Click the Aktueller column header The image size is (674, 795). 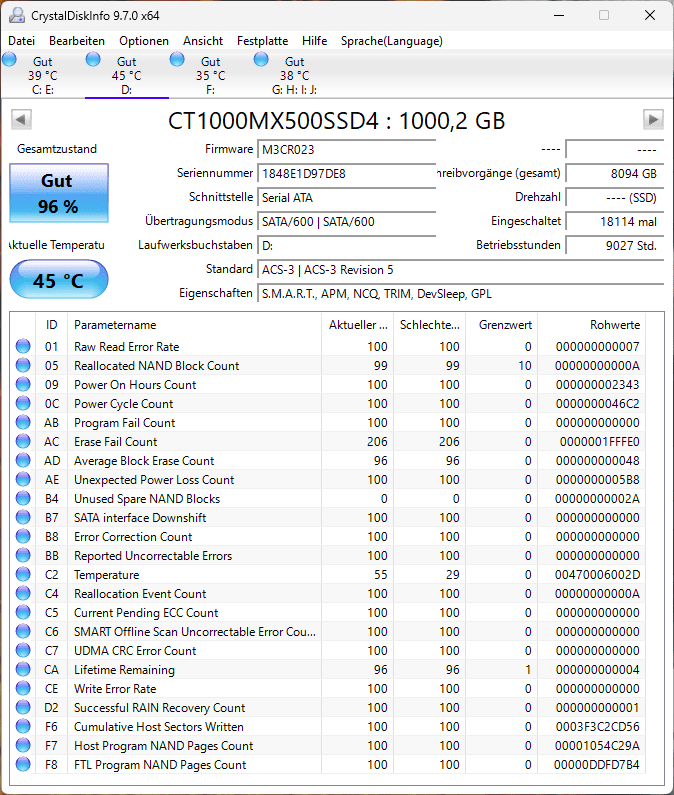358,325
